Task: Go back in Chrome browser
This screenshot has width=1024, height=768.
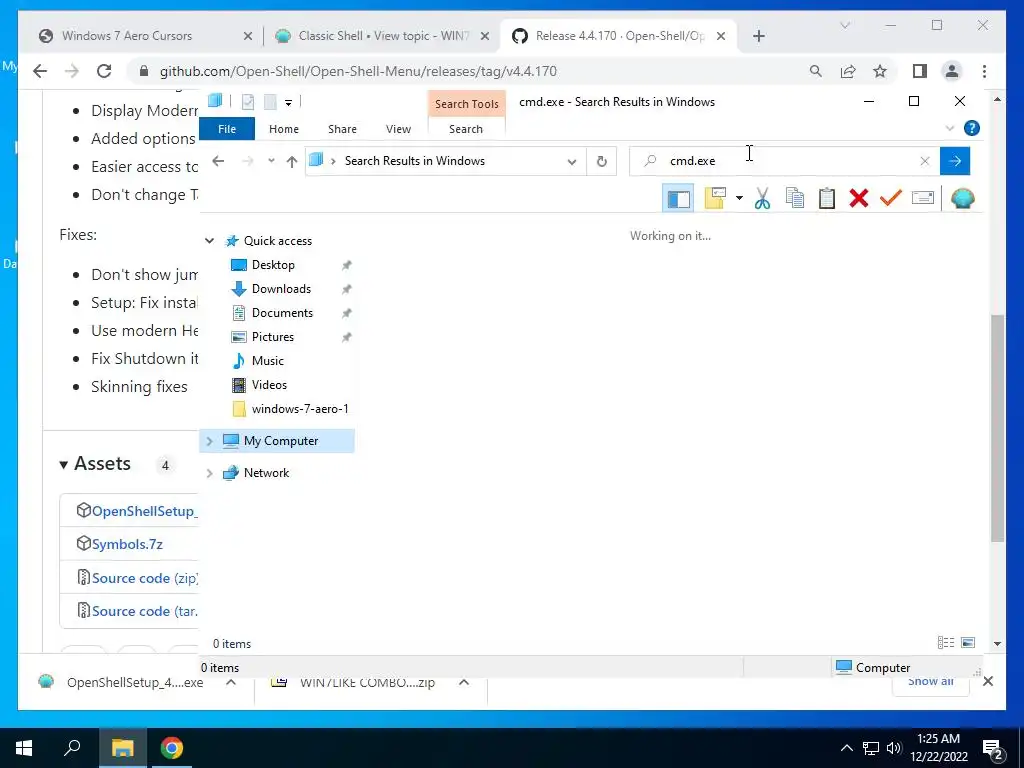Action: click(x=40, y=71)
